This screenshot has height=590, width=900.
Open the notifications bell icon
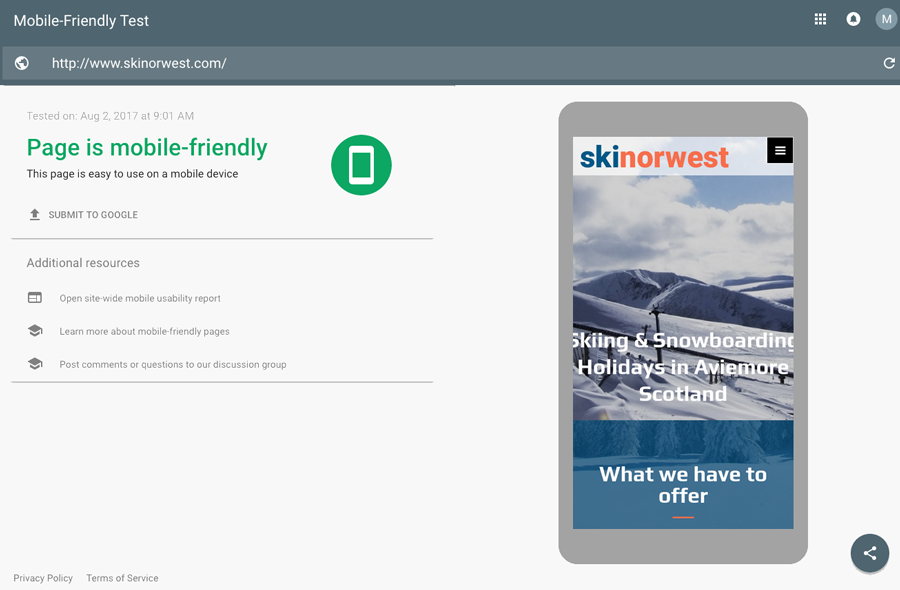pyautogui.click(x=853, y=20)
